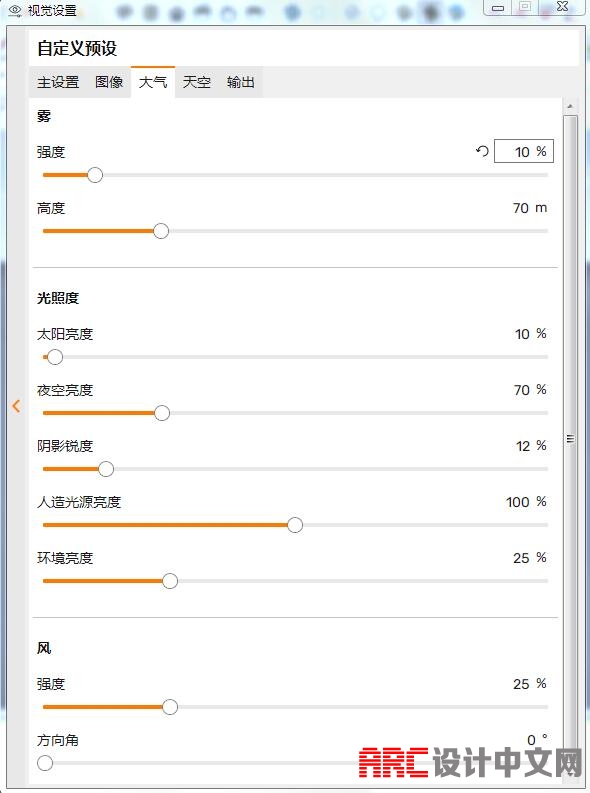Click the fog 强度 percentage input field
The width and height of the screenshot is (590, 793).
524,151
